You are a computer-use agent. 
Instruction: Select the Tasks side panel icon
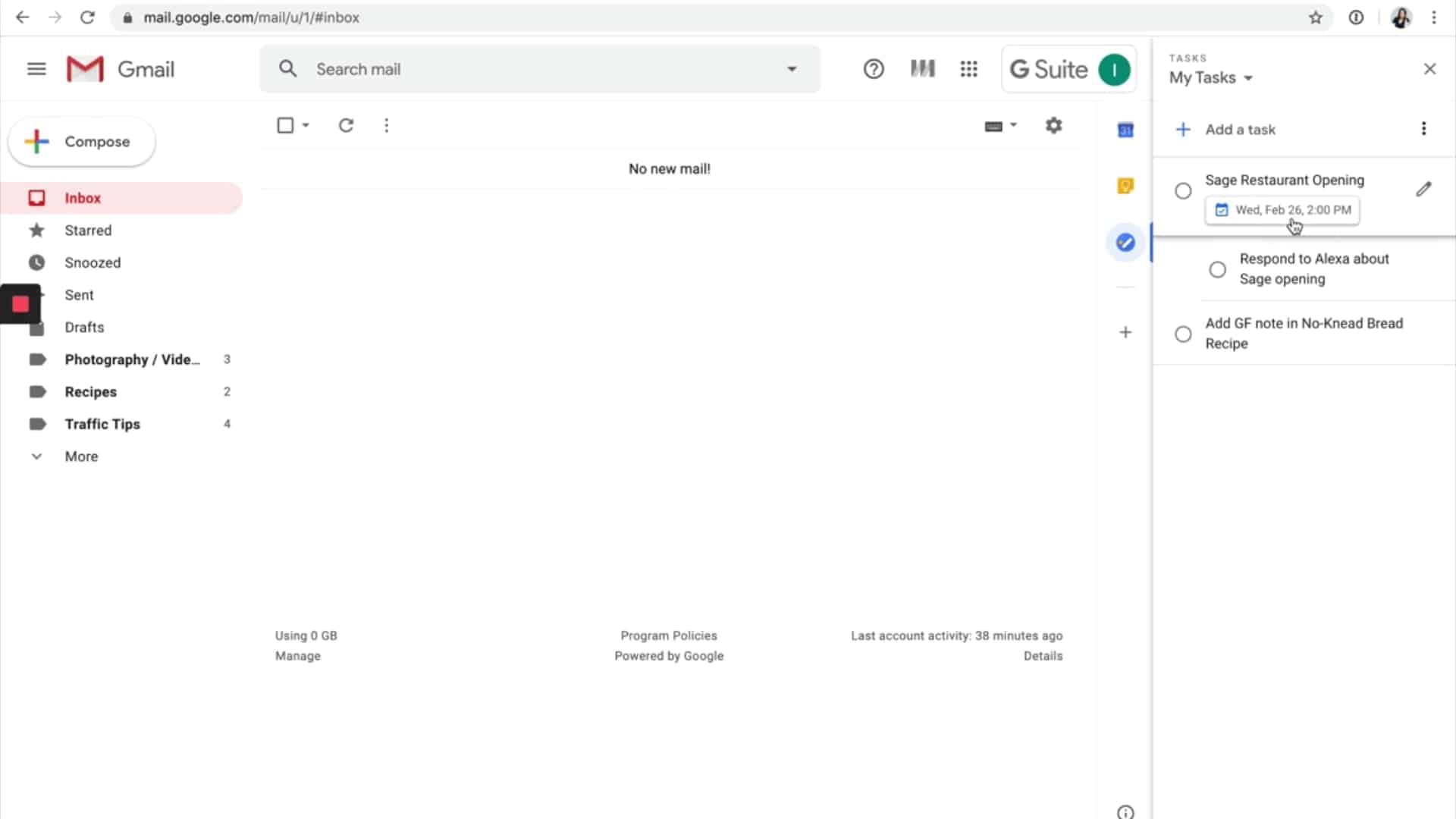1125,243
